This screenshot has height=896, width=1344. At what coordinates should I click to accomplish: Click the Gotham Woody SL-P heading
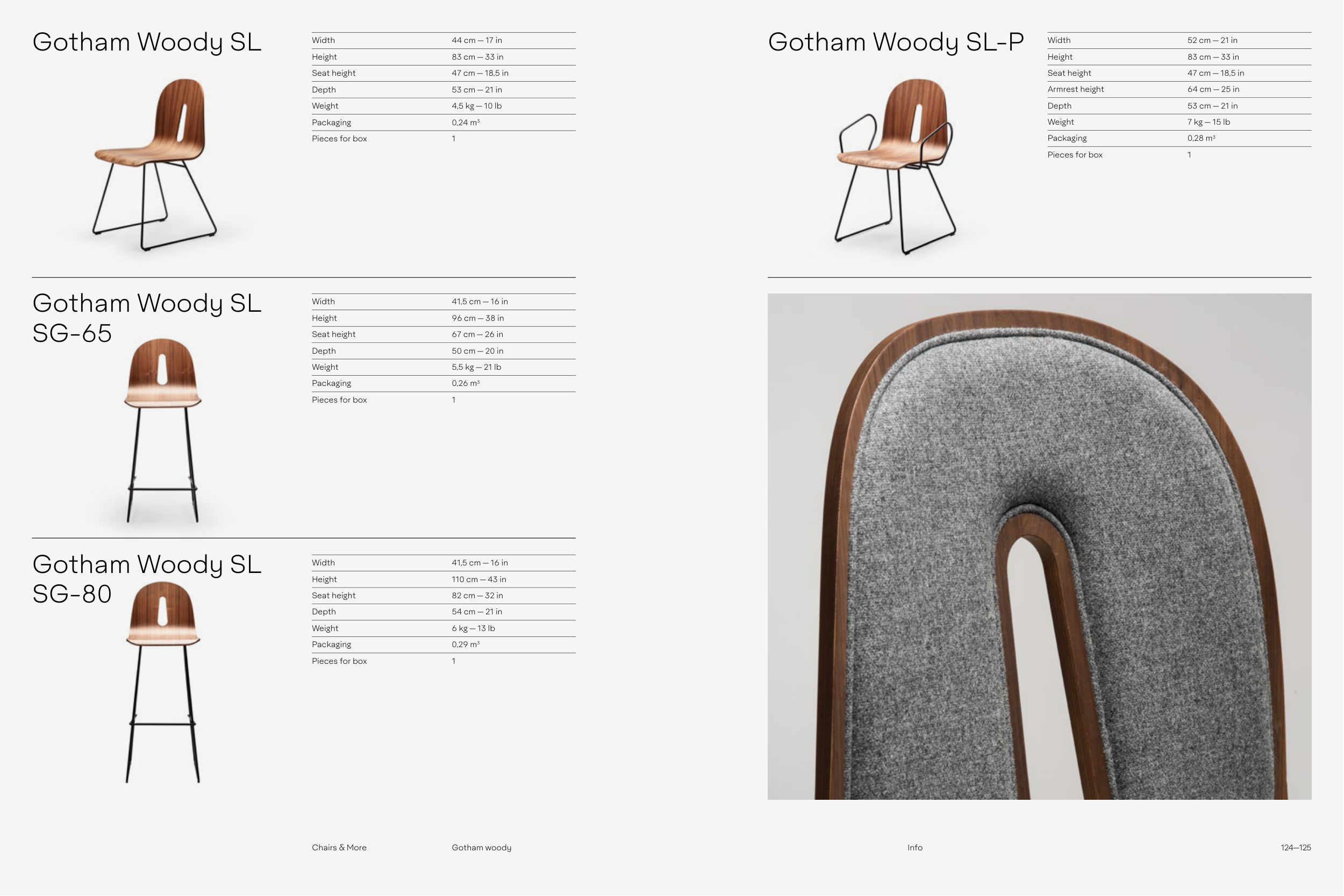[x=896, y=42]
